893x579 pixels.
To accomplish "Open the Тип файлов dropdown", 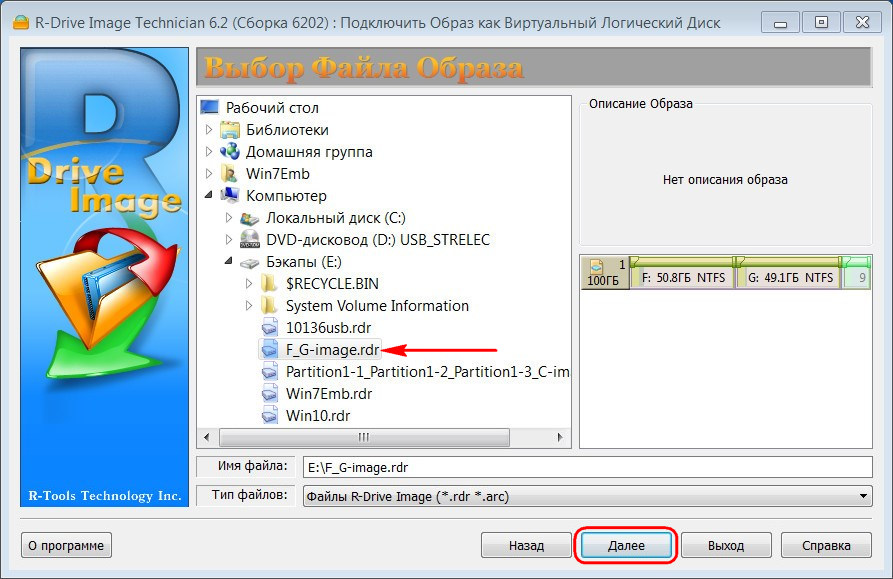I will [x=863, y=496].
